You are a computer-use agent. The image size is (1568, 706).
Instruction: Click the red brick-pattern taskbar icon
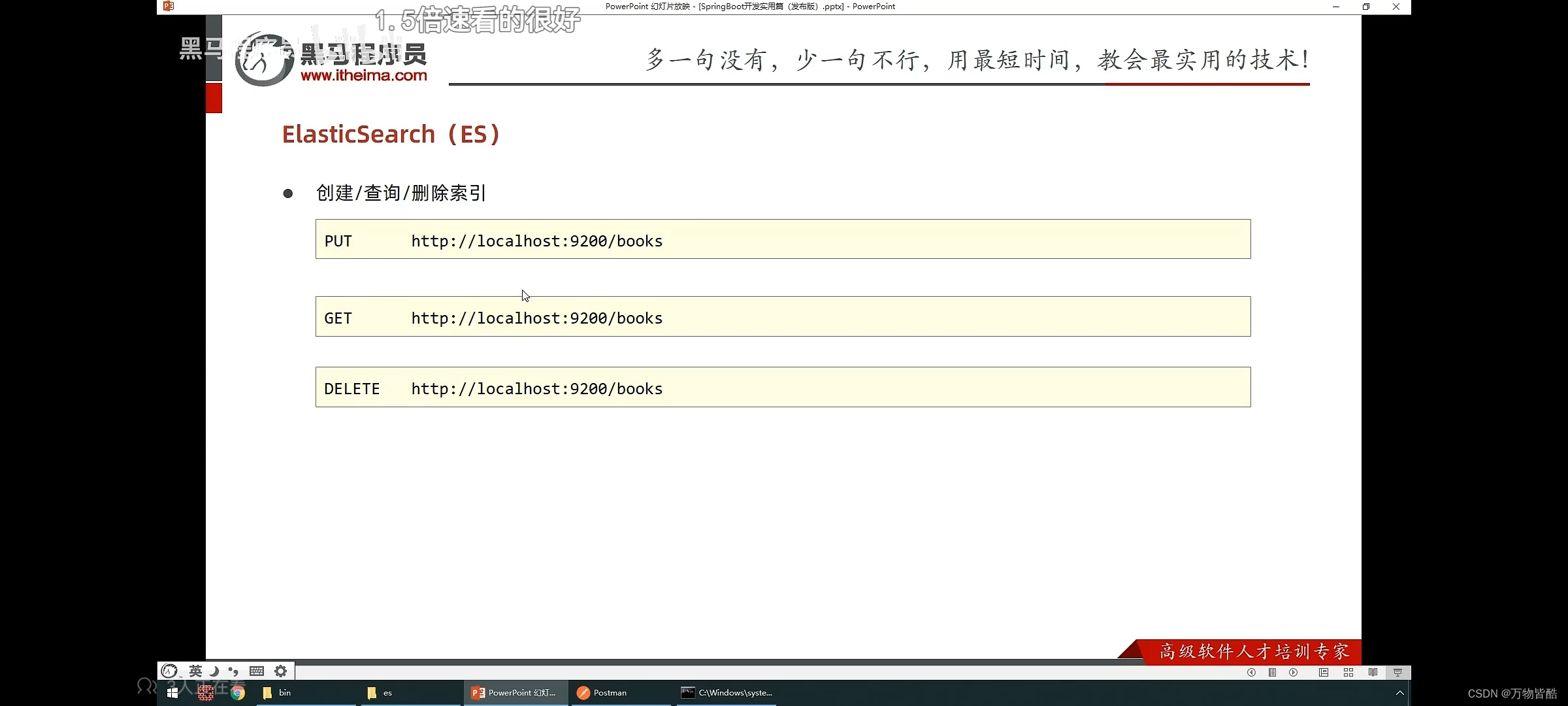tap(206, 693)
